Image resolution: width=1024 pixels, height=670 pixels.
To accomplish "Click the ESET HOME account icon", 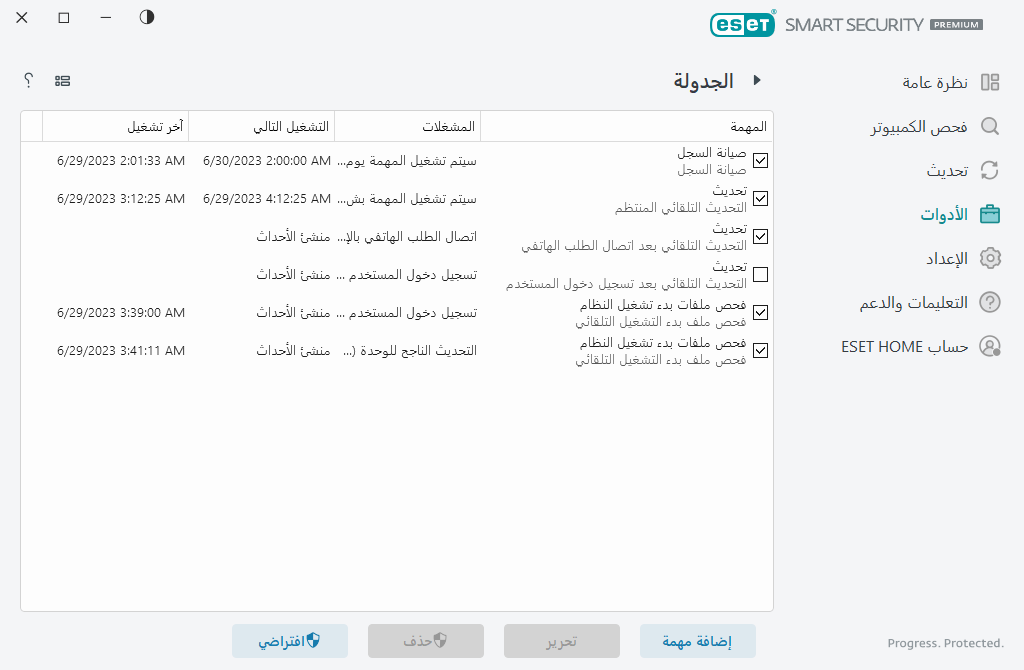I will click(x=990, y=345).
